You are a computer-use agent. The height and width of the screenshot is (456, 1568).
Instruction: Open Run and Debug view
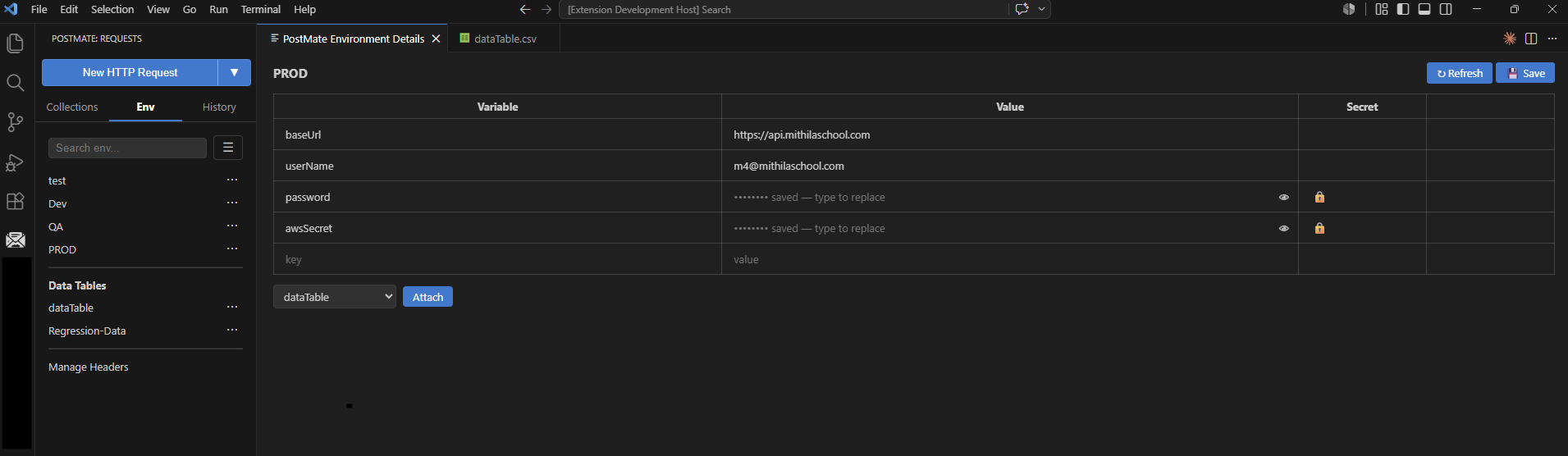[x=15, y=162]
